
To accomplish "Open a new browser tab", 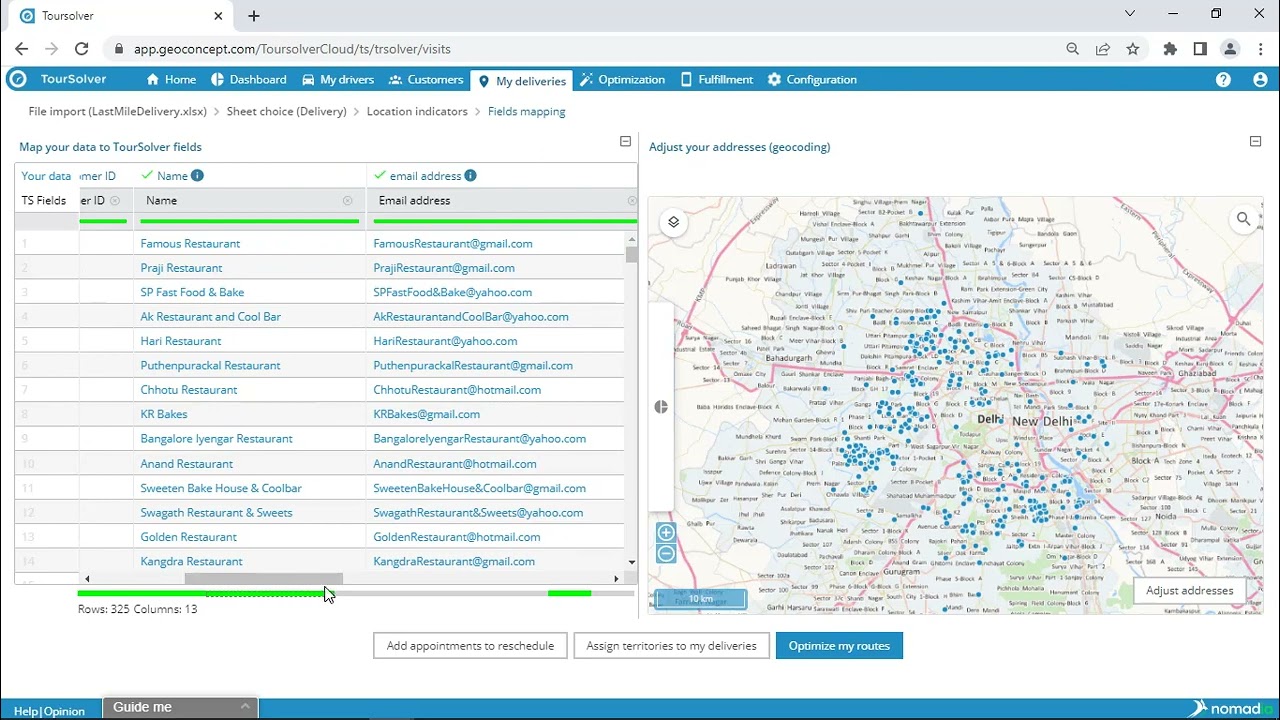I will click(254, 16).
